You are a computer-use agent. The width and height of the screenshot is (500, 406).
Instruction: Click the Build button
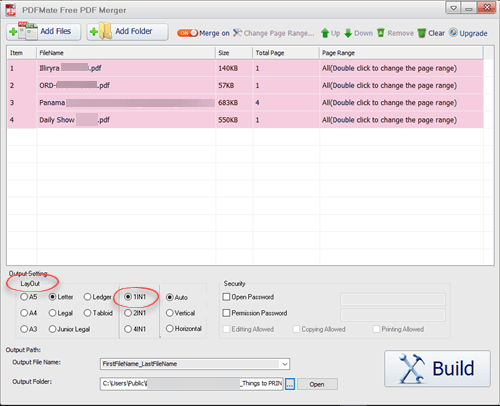[x=437, y=369]
